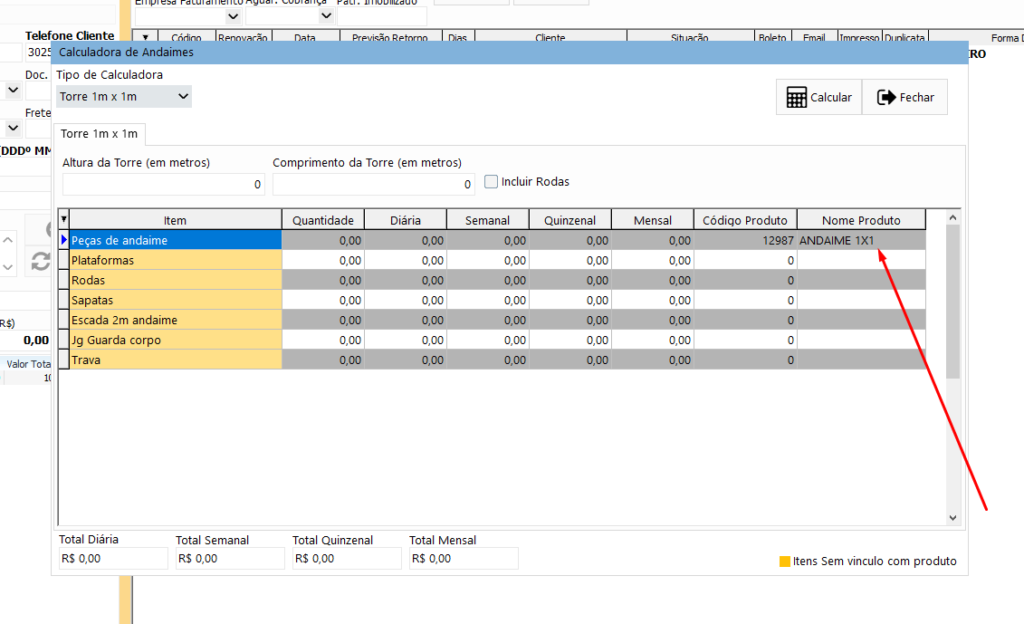Open the Frete dropdown arrow in background window
This screenshot has height=624, width=1024.
coord(12,128)
